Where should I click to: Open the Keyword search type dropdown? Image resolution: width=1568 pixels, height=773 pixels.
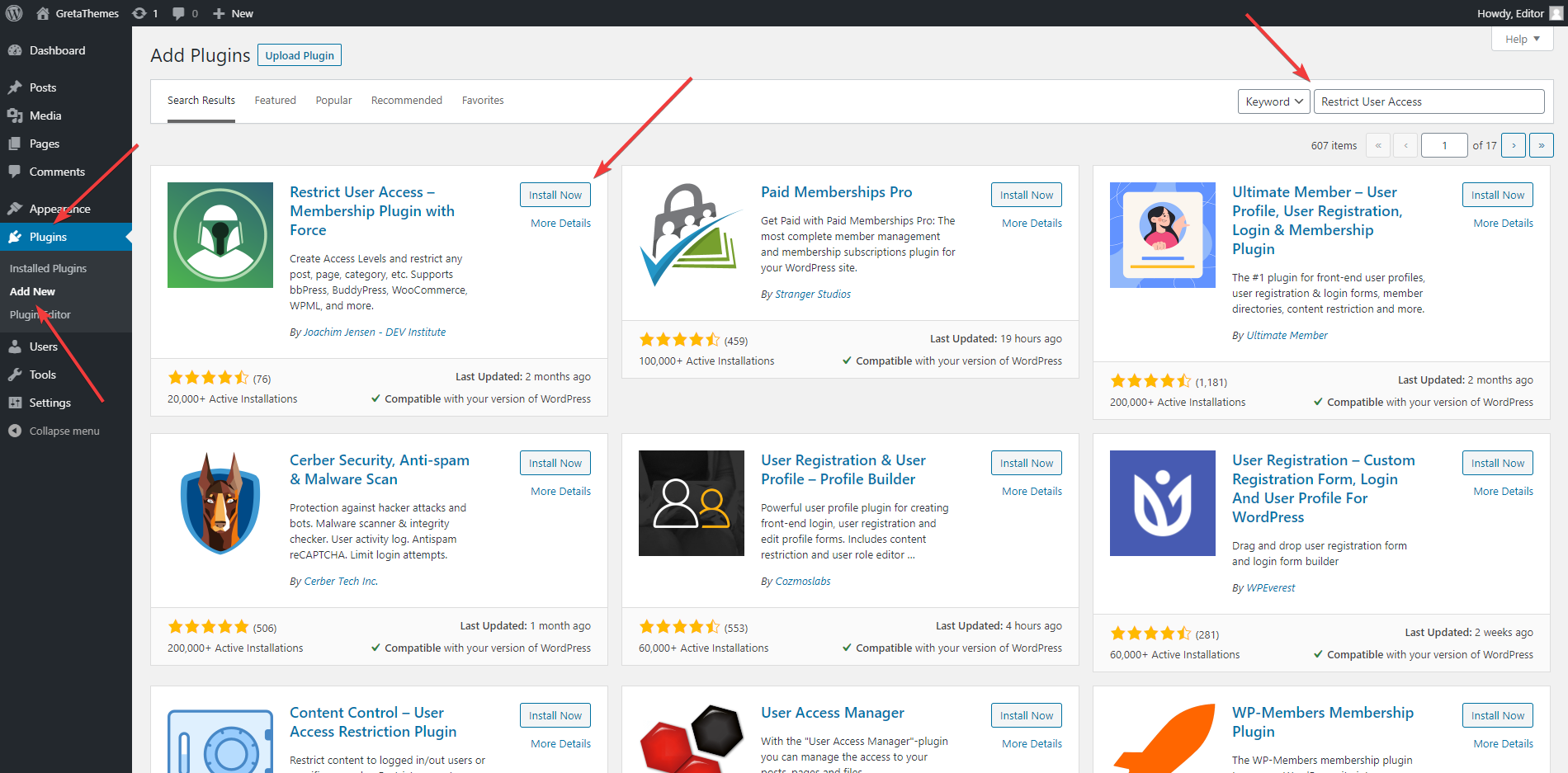click(x=1274, y=101)
